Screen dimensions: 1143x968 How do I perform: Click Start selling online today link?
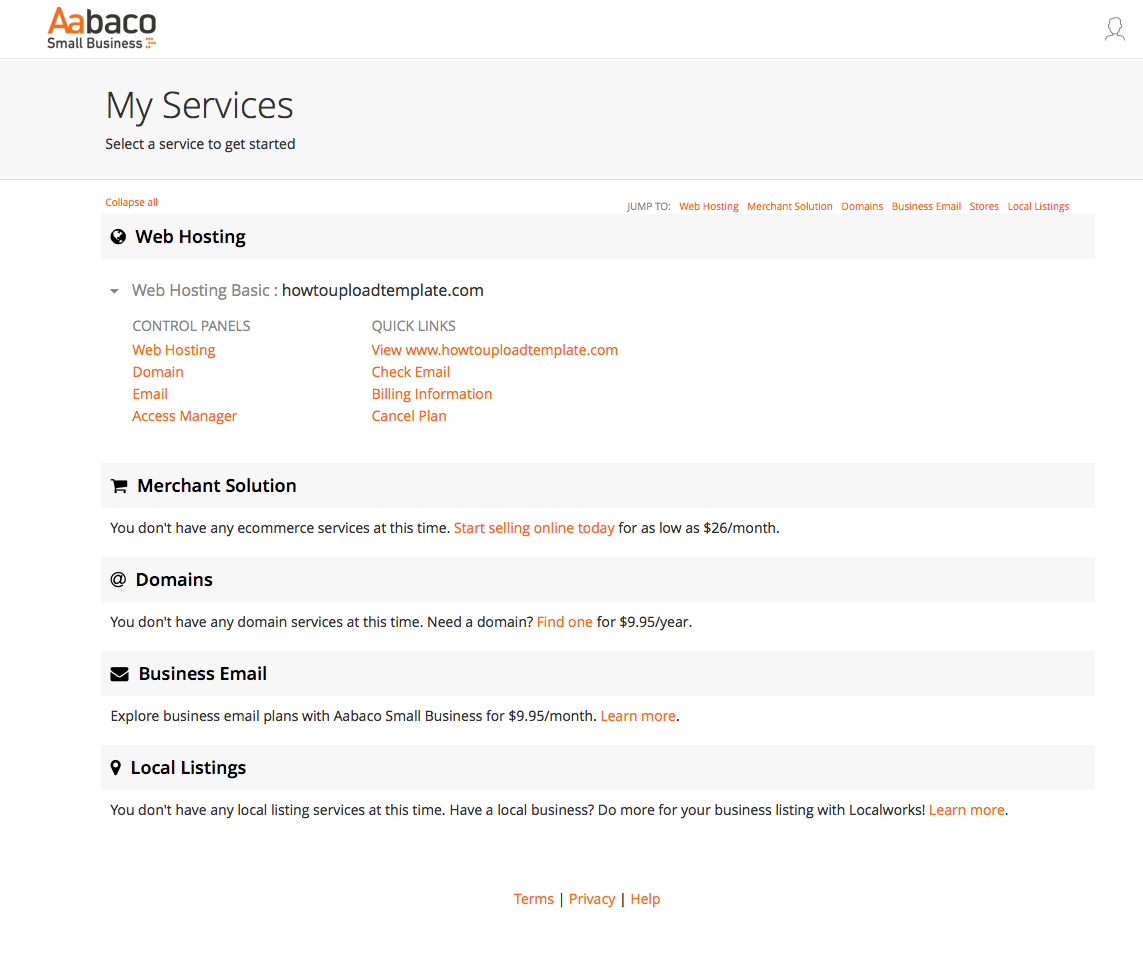click(534, 528)
